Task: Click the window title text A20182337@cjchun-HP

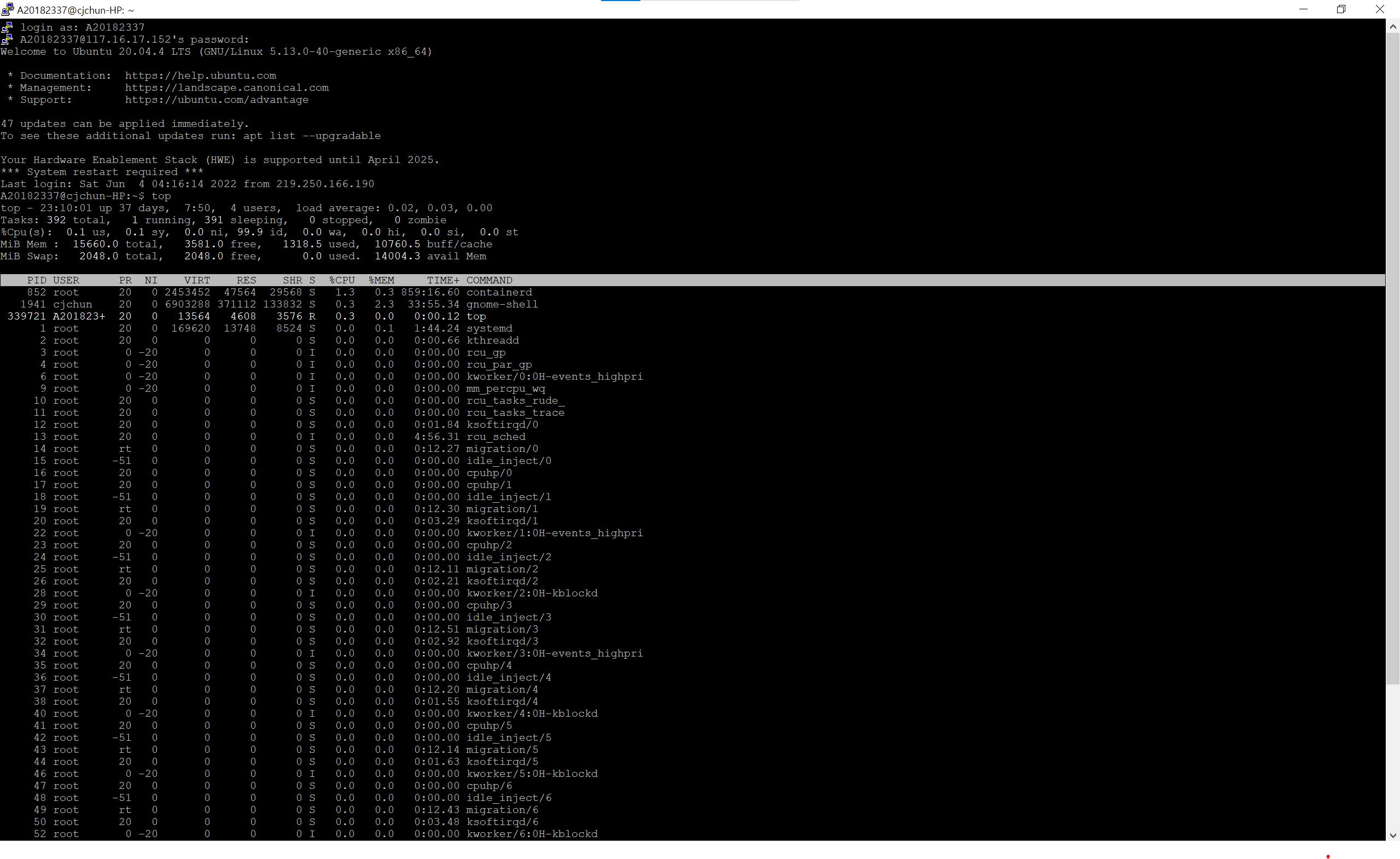Action: (x=75, y=10)
